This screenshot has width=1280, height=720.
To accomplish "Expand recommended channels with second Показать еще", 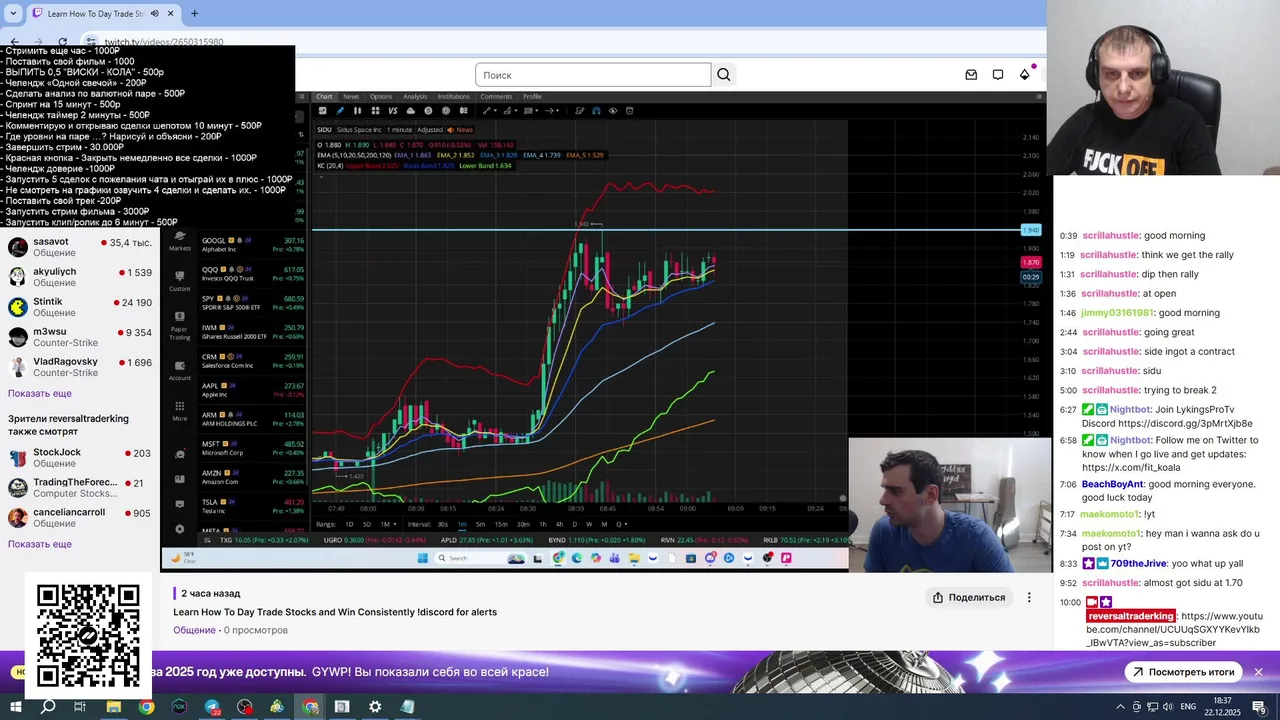I will [x=40, y=544].
